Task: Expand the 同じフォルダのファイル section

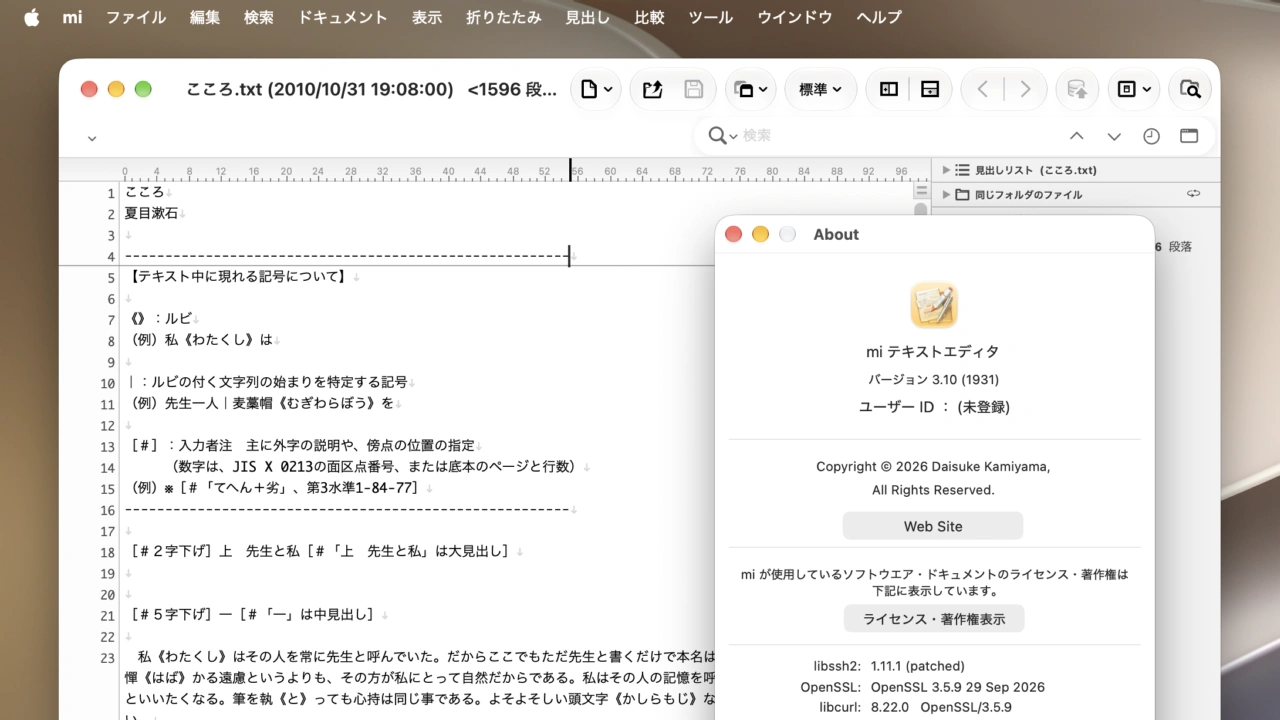Action: click(x=946, y=194)
